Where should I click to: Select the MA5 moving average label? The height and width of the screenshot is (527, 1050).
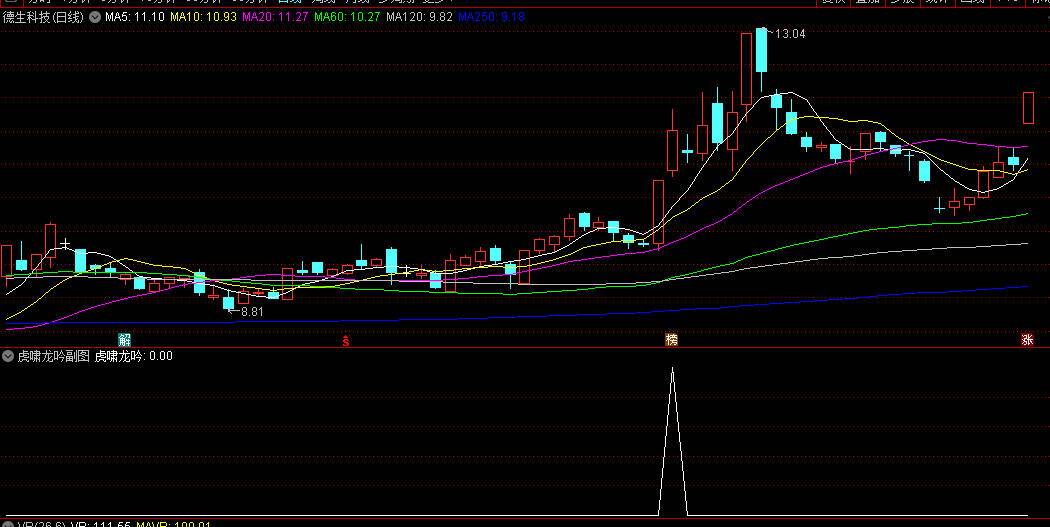coord(135,18)
